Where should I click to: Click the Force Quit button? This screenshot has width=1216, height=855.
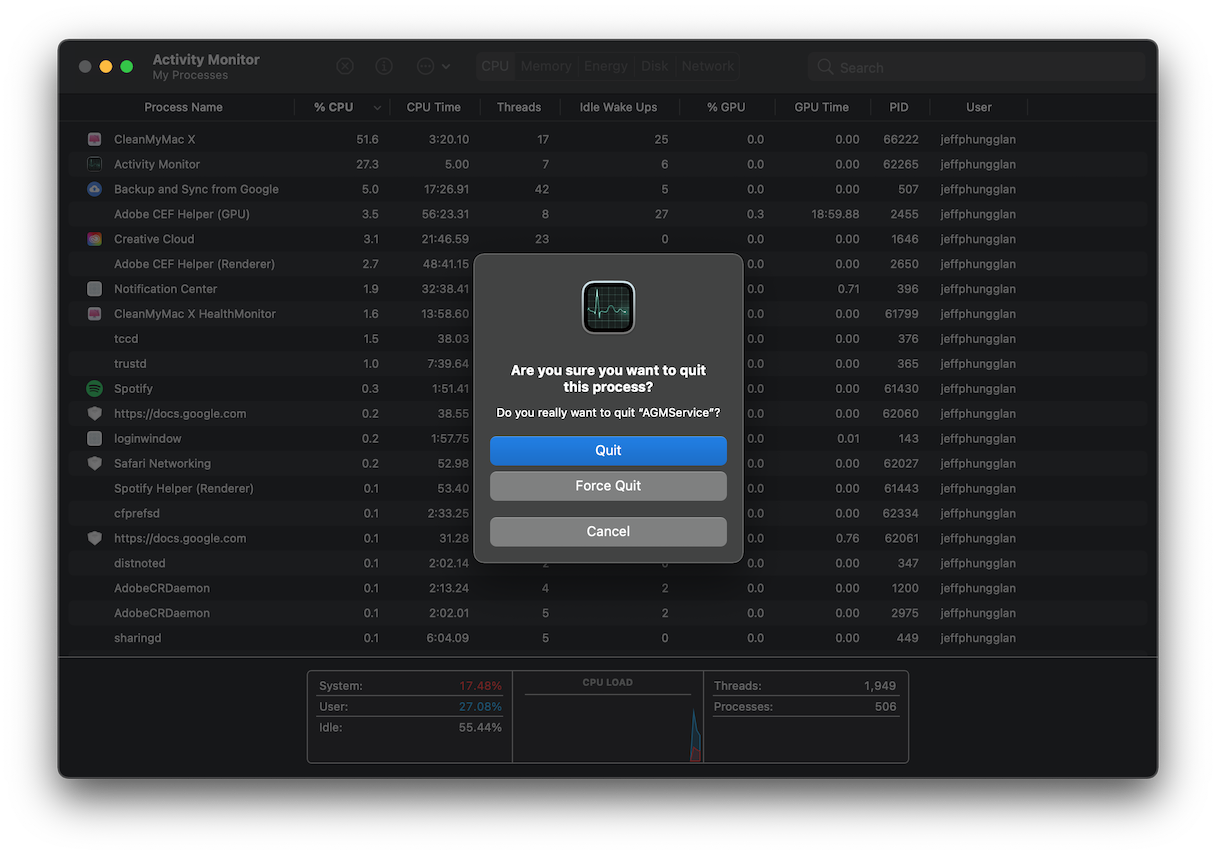[608, 486]
